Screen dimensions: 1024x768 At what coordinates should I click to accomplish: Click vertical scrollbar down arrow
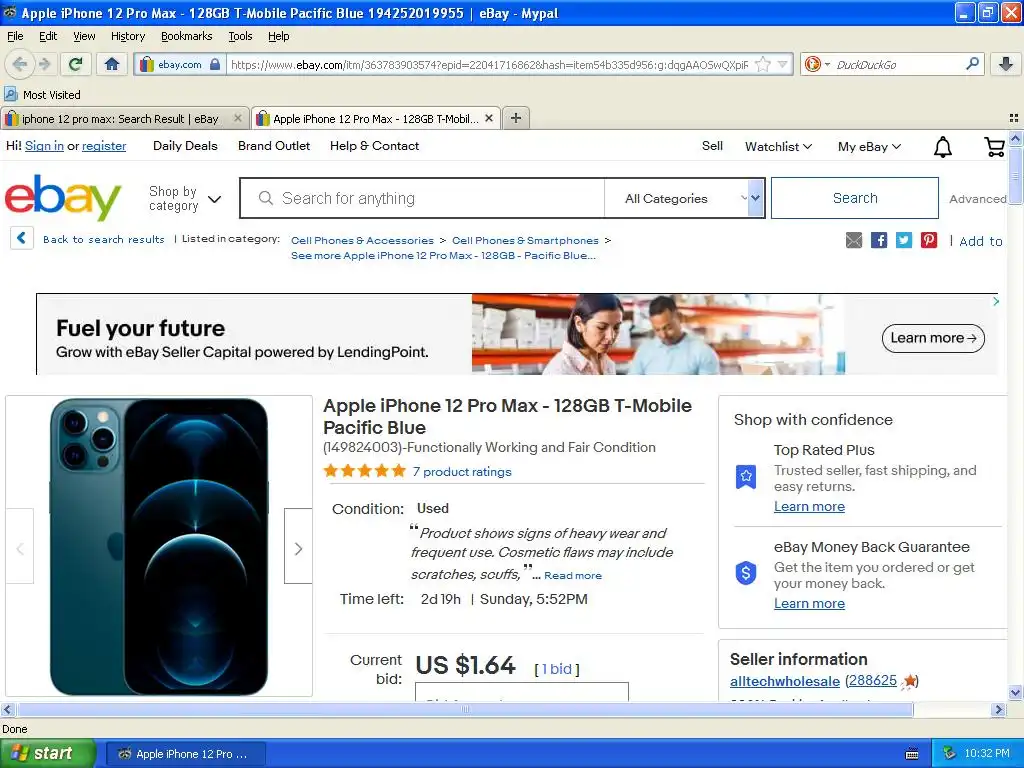1015,692
